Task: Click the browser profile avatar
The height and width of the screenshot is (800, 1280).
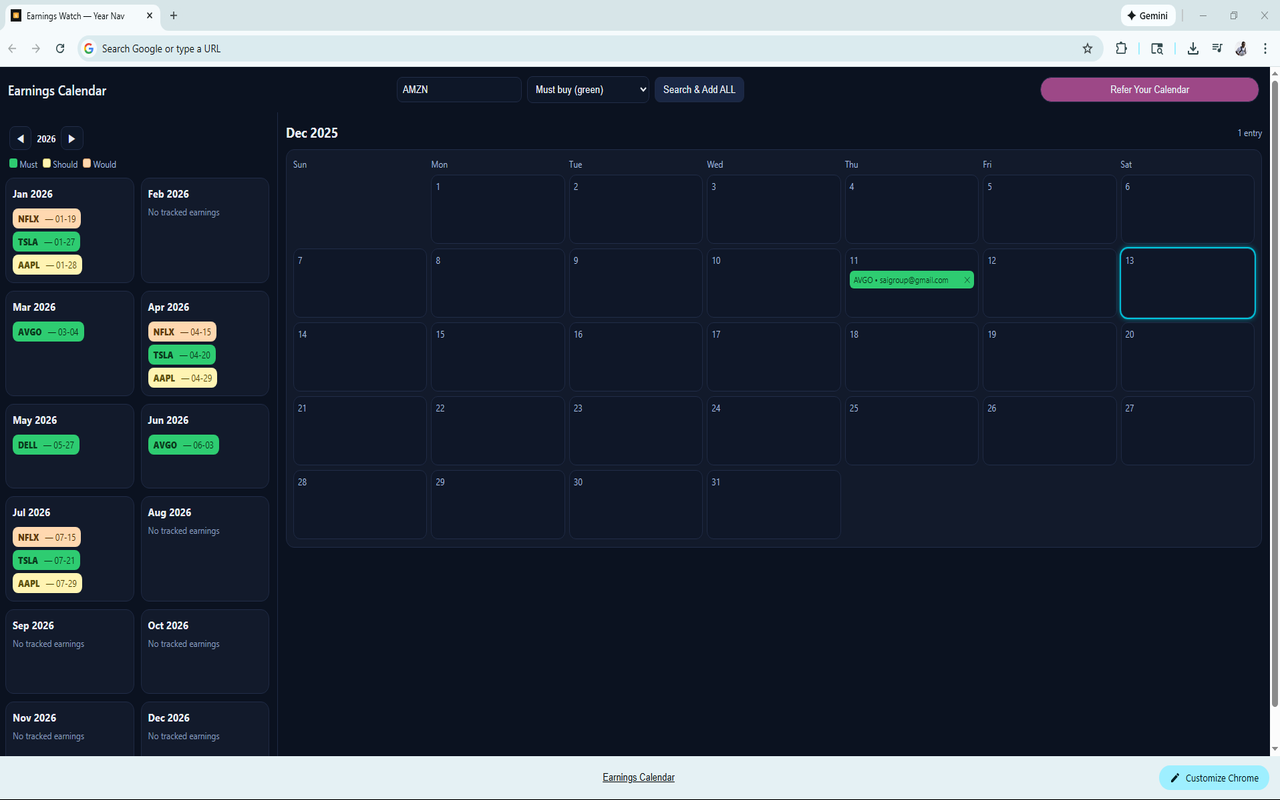Action: pos(1241,48)
